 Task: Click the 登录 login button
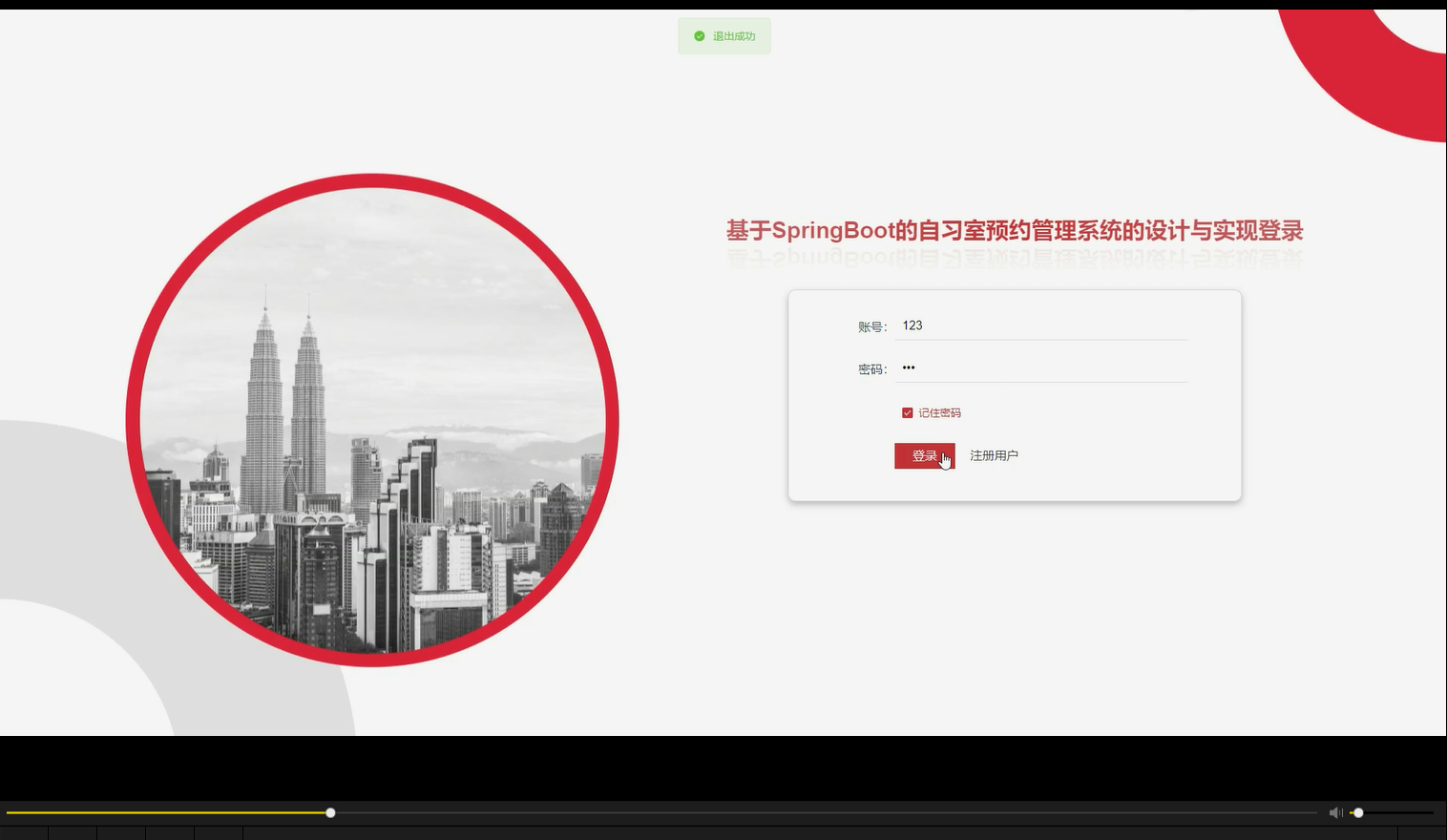[x=924, y=456]
